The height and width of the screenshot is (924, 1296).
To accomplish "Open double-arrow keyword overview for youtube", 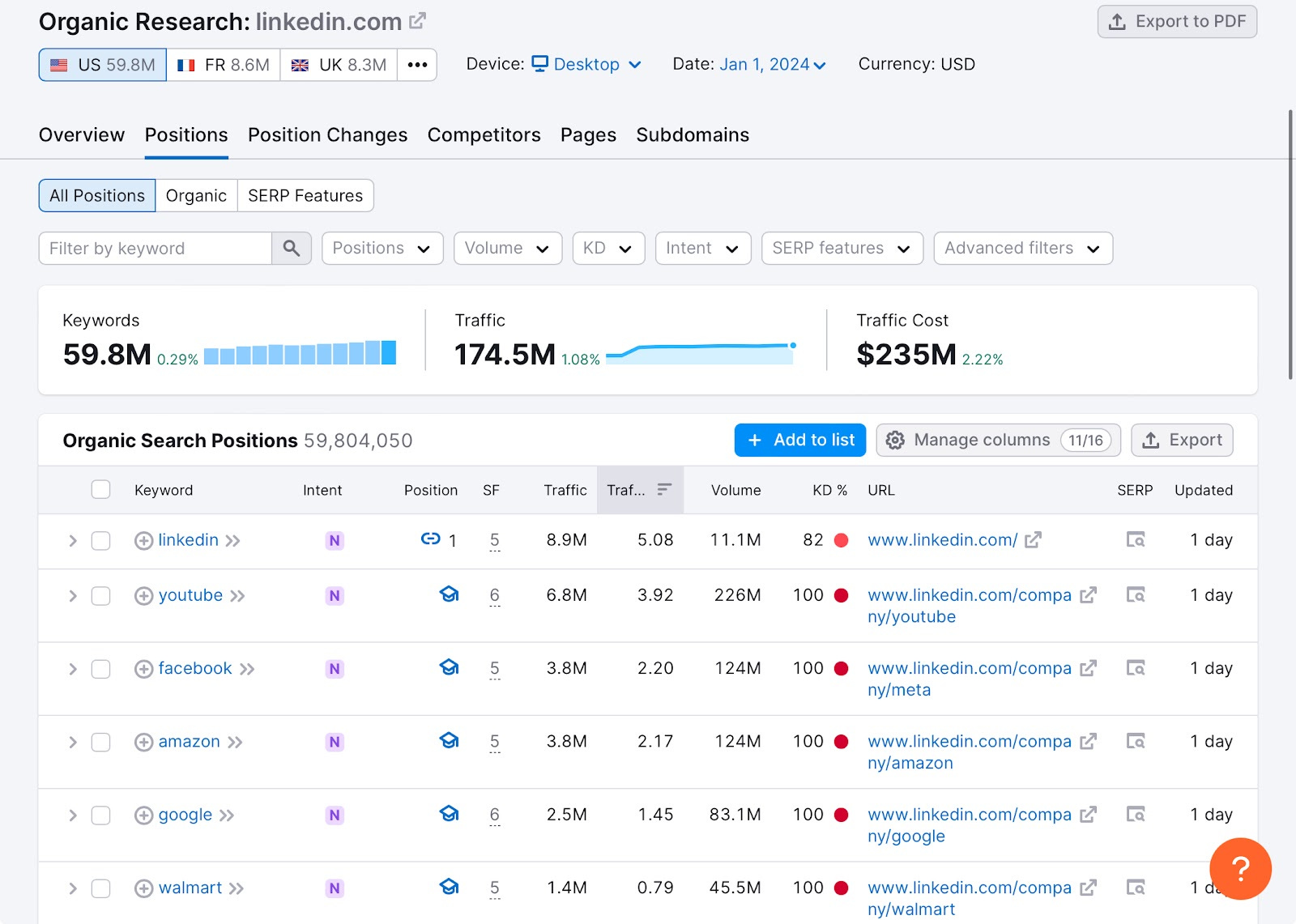I will point(237,597).
